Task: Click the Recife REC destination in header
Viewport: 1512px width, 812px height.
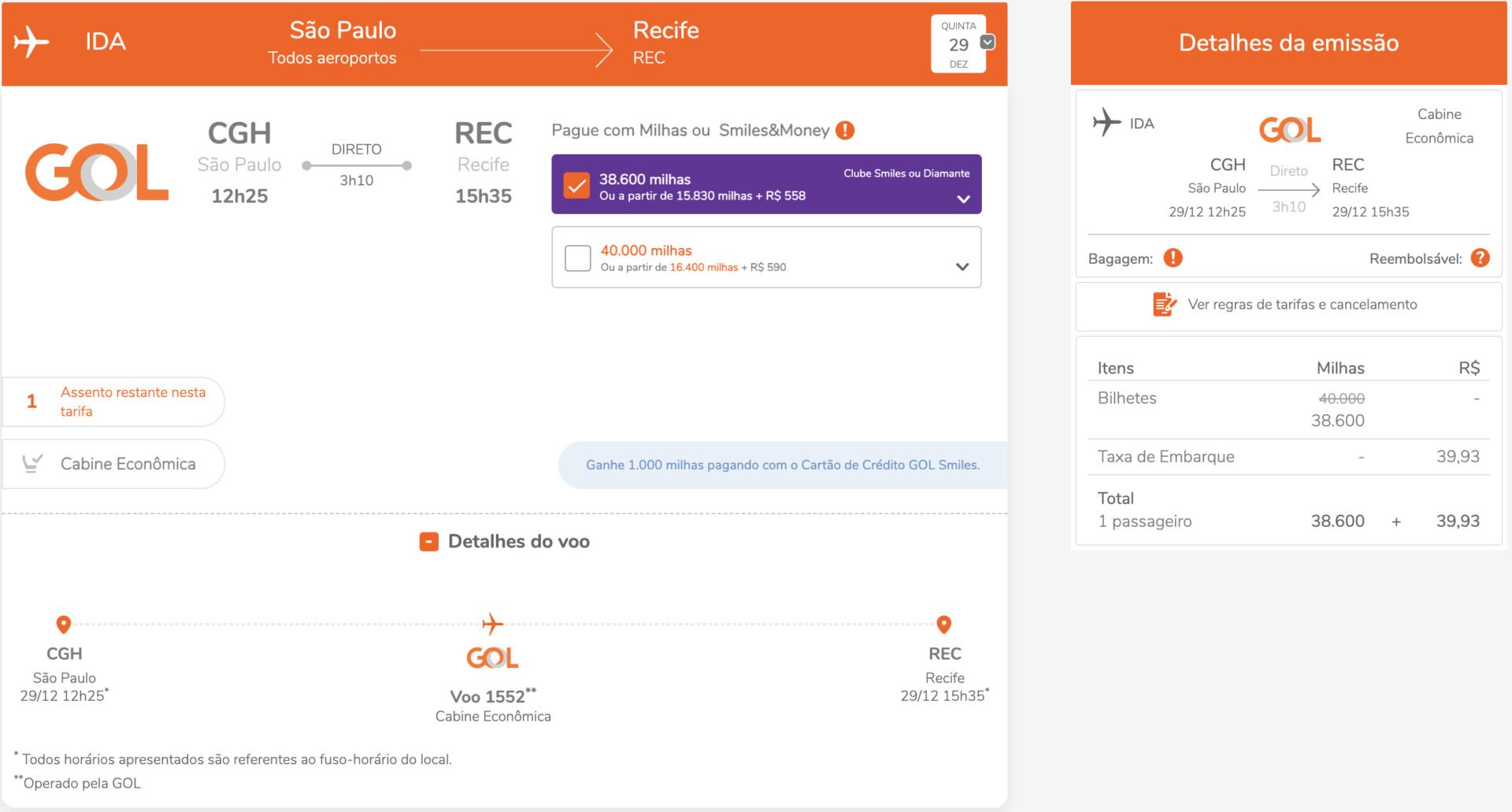Action: point(666,43)
